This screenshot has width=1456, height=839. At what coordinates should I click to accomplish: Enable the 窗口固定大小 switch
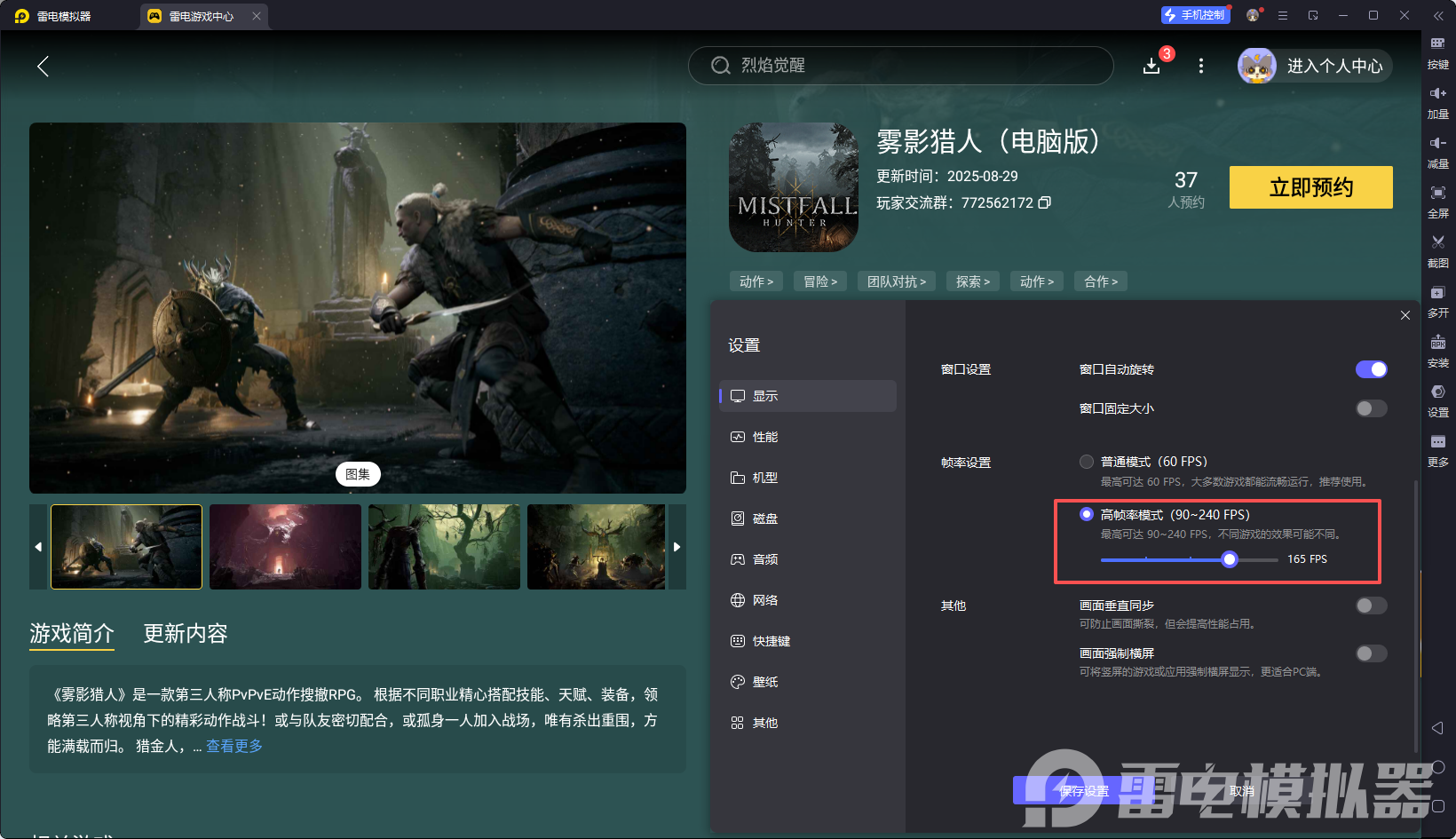[1372, 408]
